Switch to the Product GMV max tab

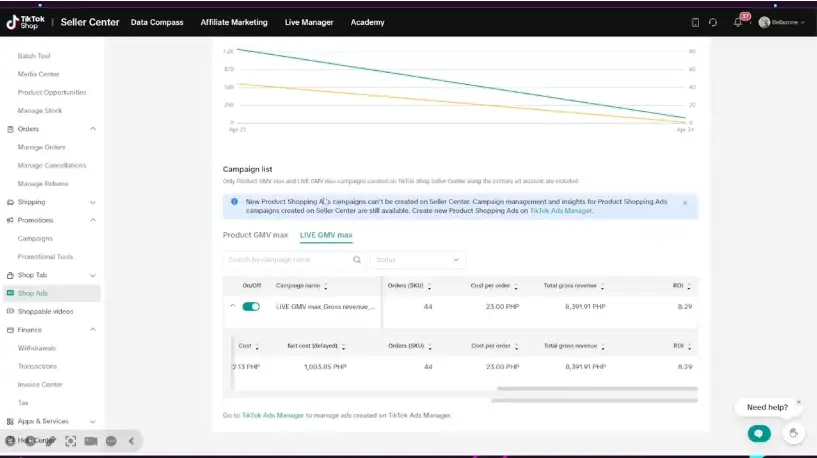pos(255,235)
